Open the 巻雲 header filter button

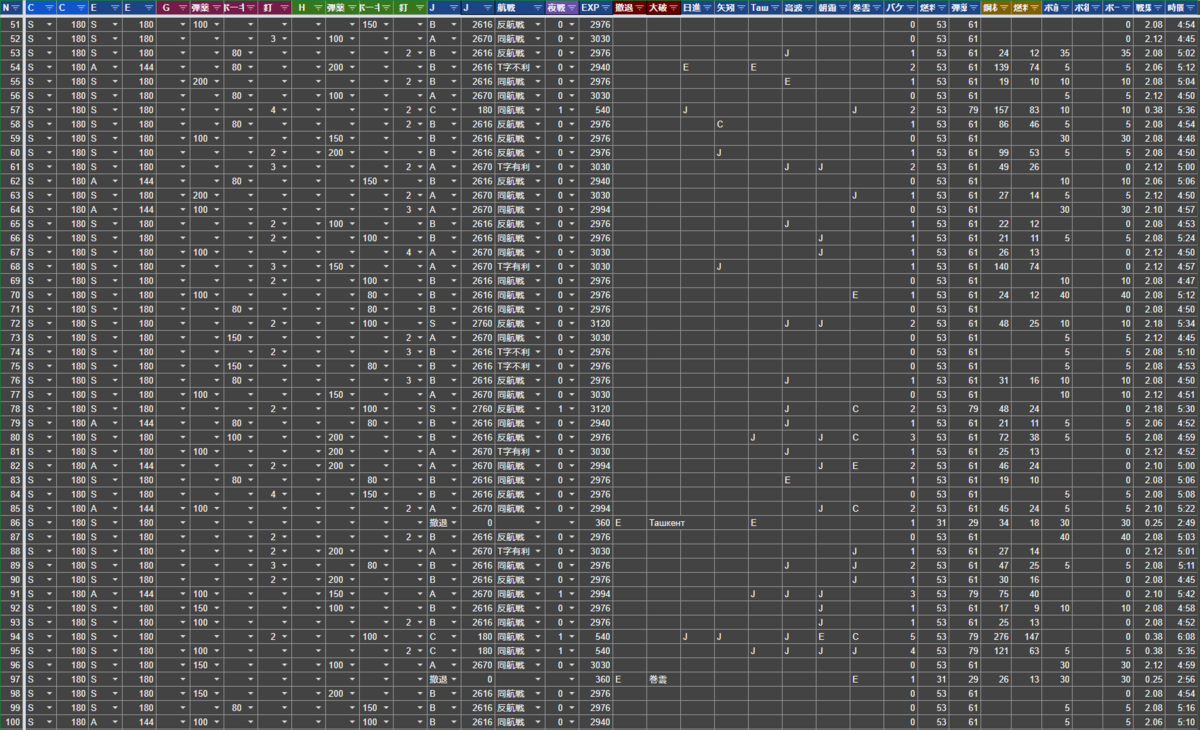(x=877, y=8)
